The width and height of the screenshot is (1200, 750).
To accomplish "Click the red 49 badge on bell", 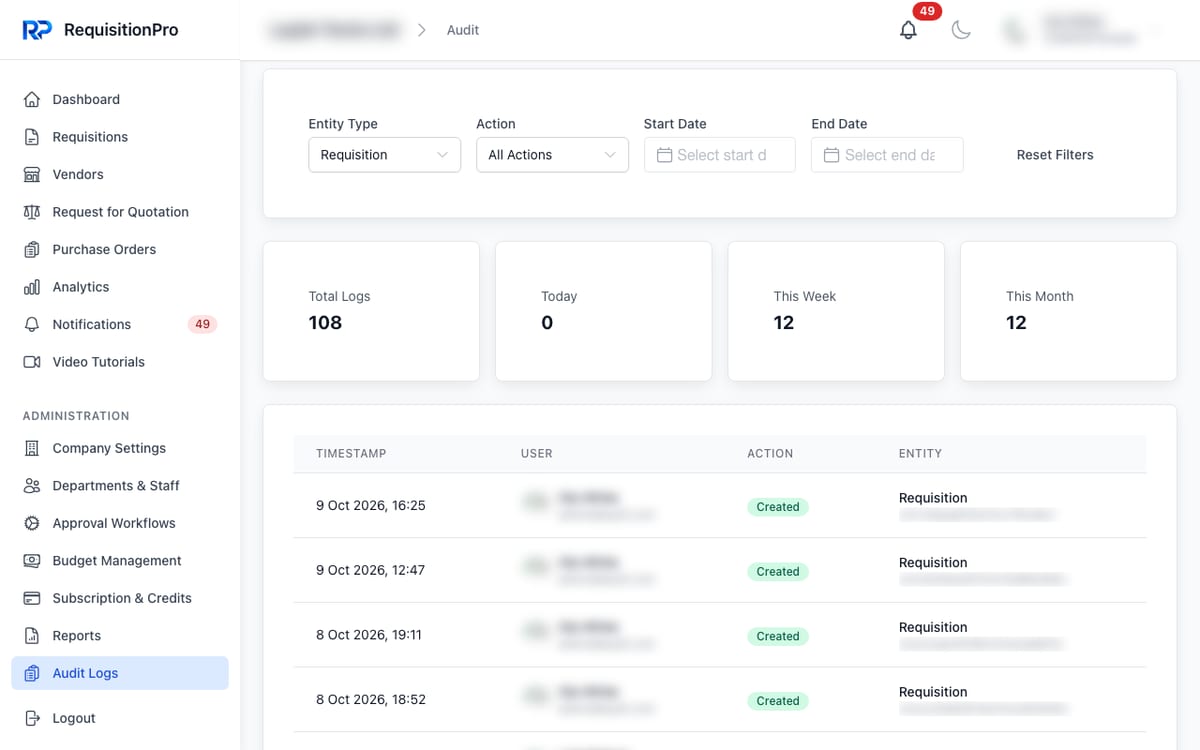I will pos(927,11).
